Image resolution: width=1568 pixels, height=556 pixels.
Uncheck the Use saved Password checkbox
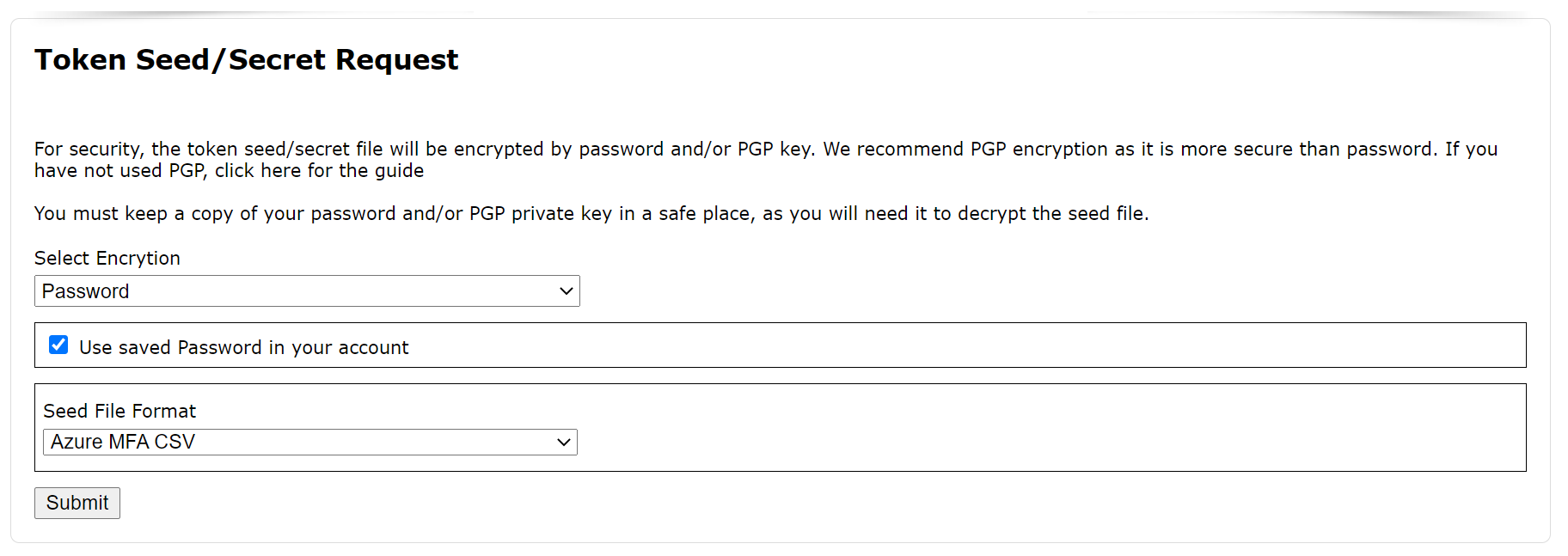58,345
